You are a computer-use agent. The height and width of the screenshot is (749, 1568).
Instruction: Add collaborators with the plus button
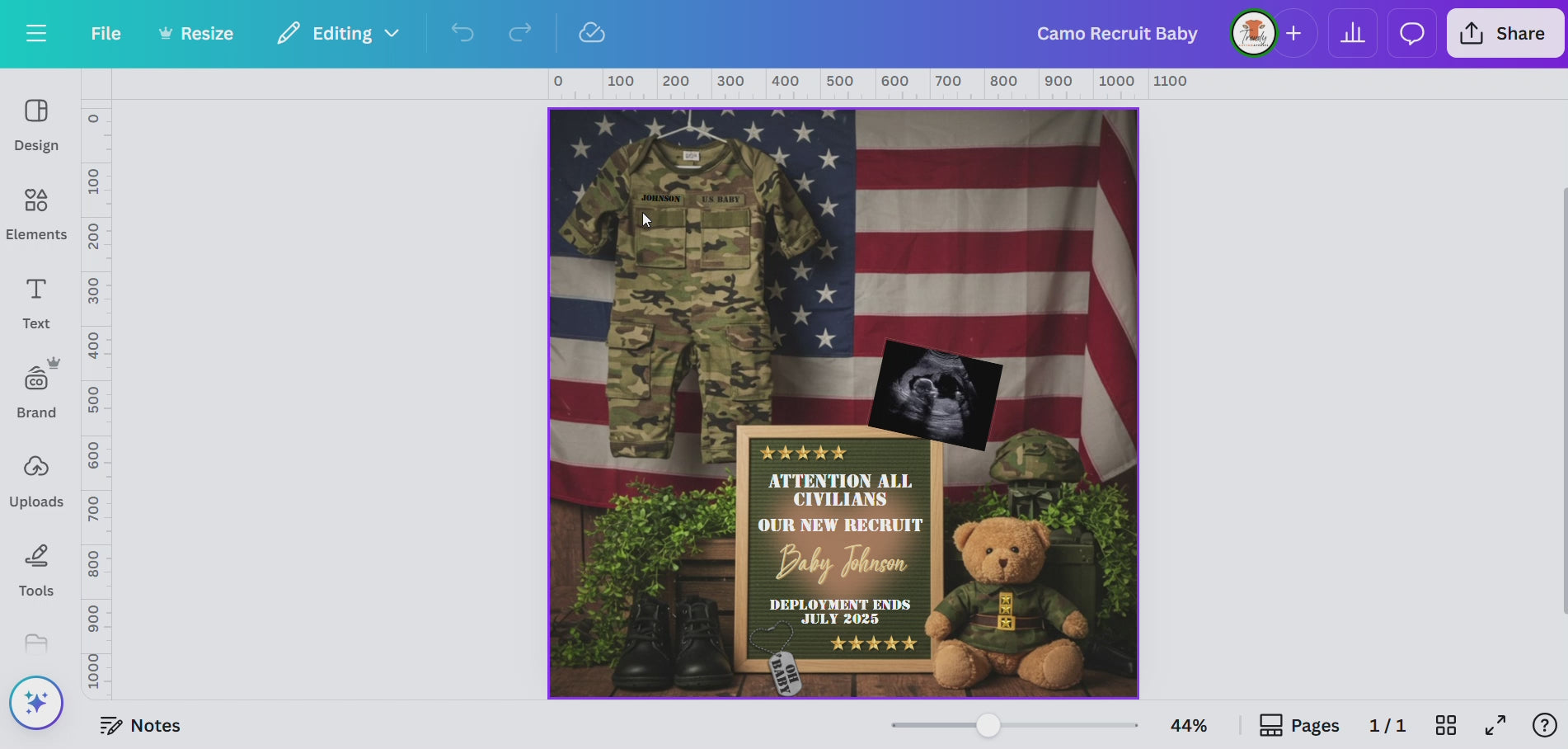1294,34
